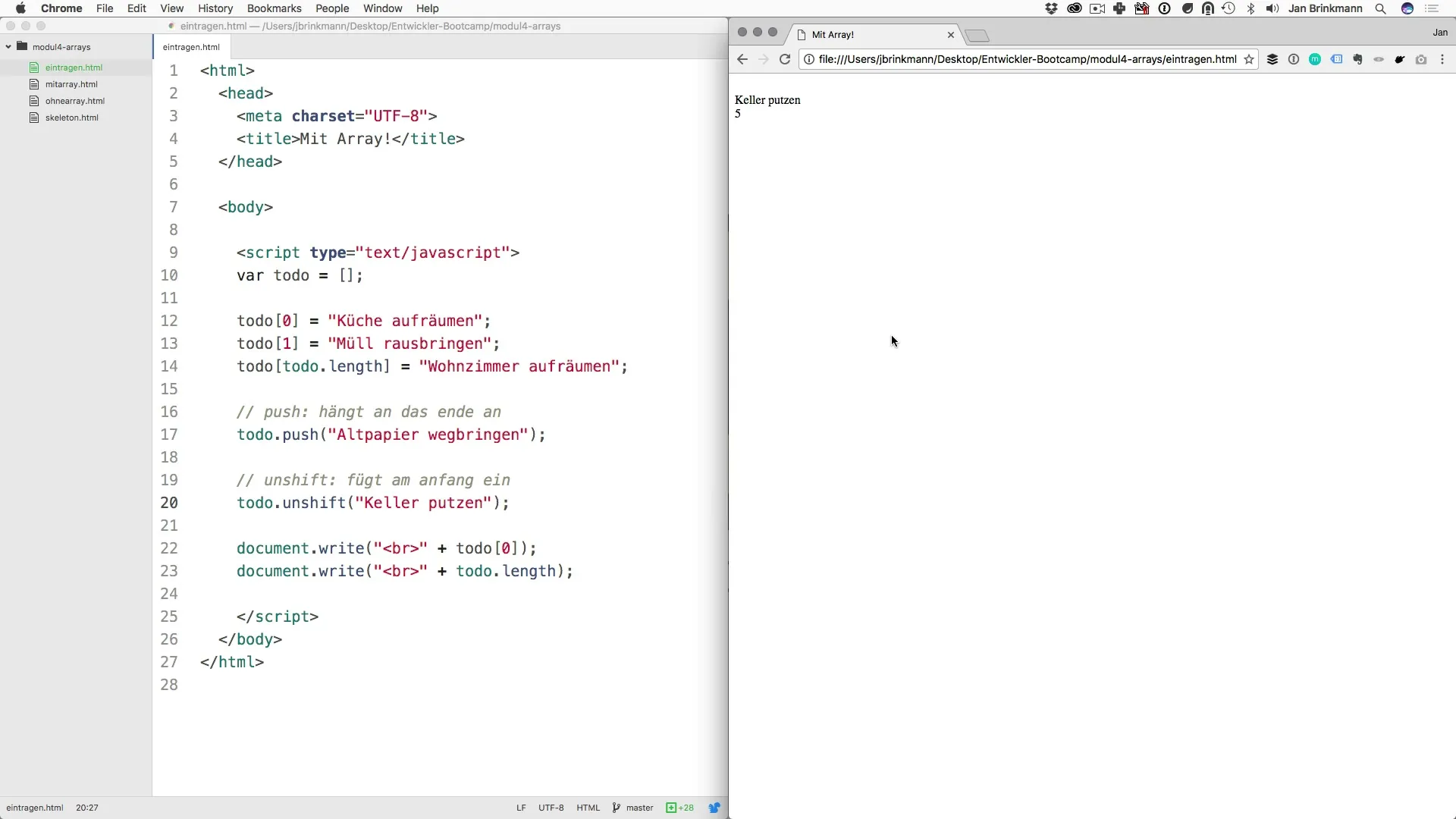1456x819 pixels.
Task: Go forward in Chrome
Action: [764, 59]
